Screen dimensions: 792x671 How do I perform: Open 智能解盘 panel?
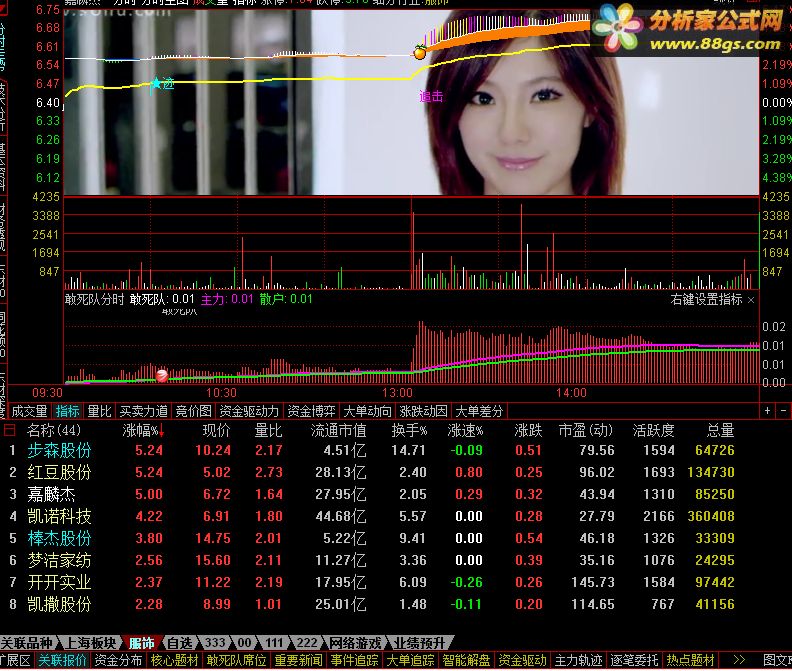(x=466, y=660)
